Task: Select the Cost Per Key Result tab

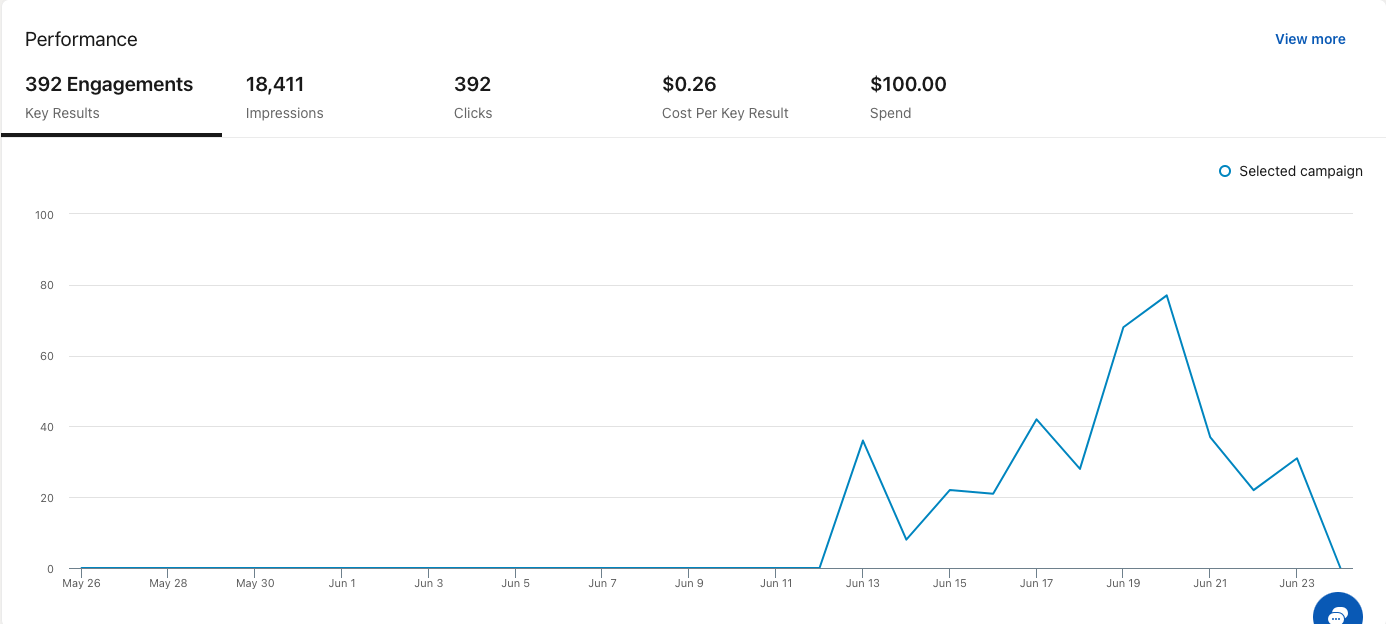Action: point(725,97)
